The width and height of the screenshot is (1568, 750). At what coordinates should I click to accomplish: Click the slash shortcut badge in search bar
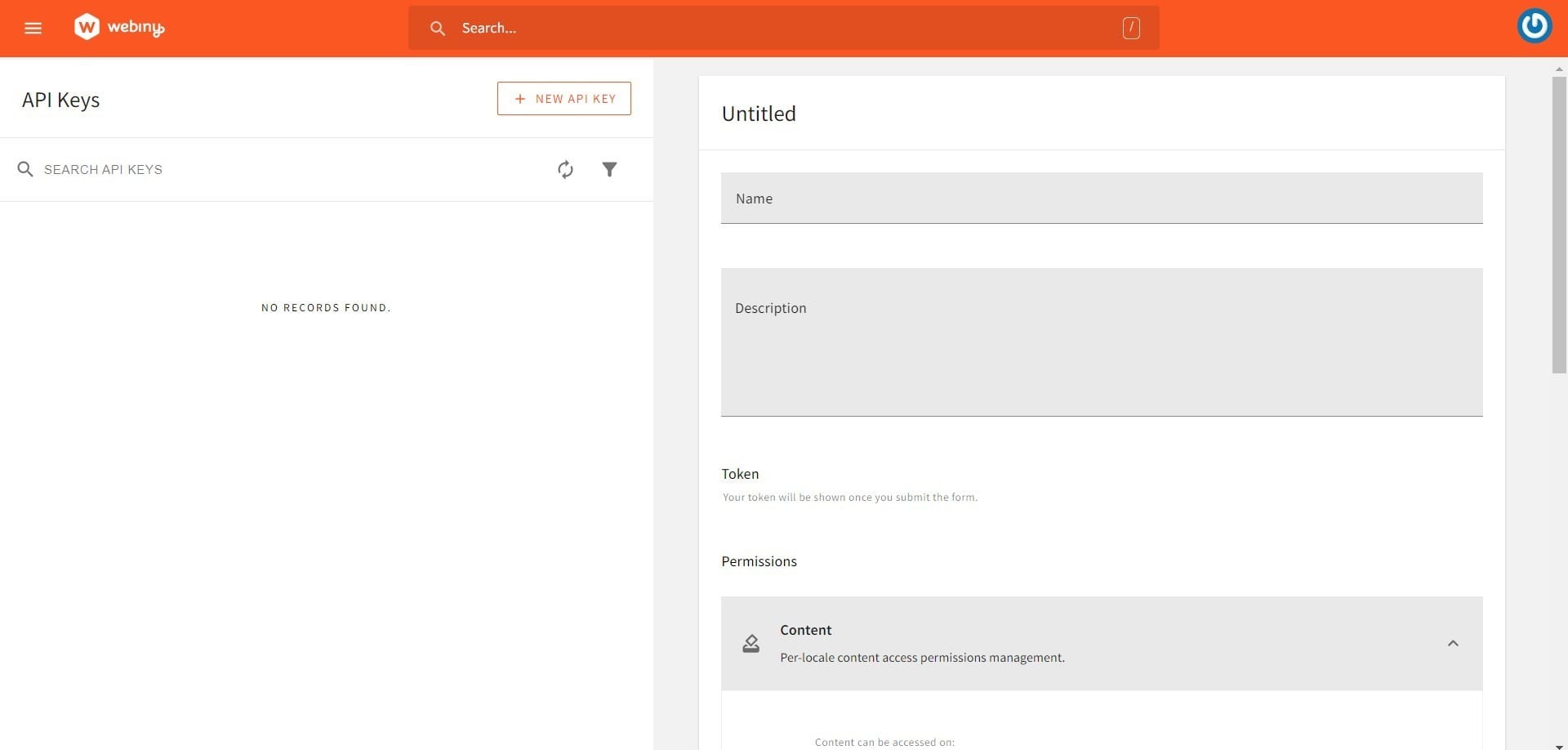tap(1130, 28)
